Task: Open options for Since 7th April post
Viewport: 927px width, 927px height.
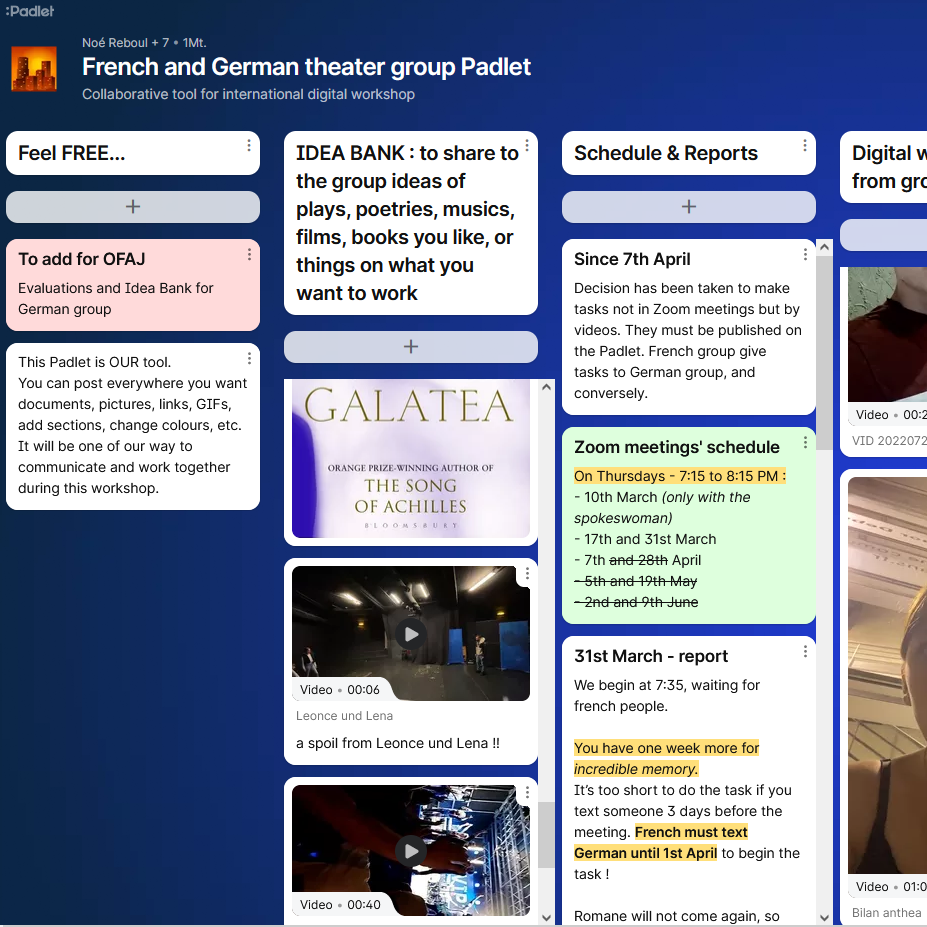Action: [x=805, y=254]
